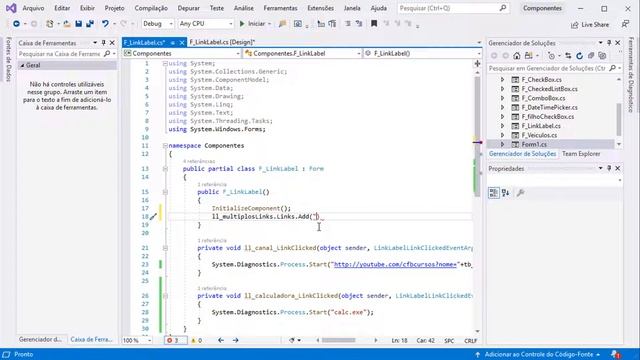The image size is (640, 360).
Task: Switch to Team Explorer tab
Action: coord(581,154)
